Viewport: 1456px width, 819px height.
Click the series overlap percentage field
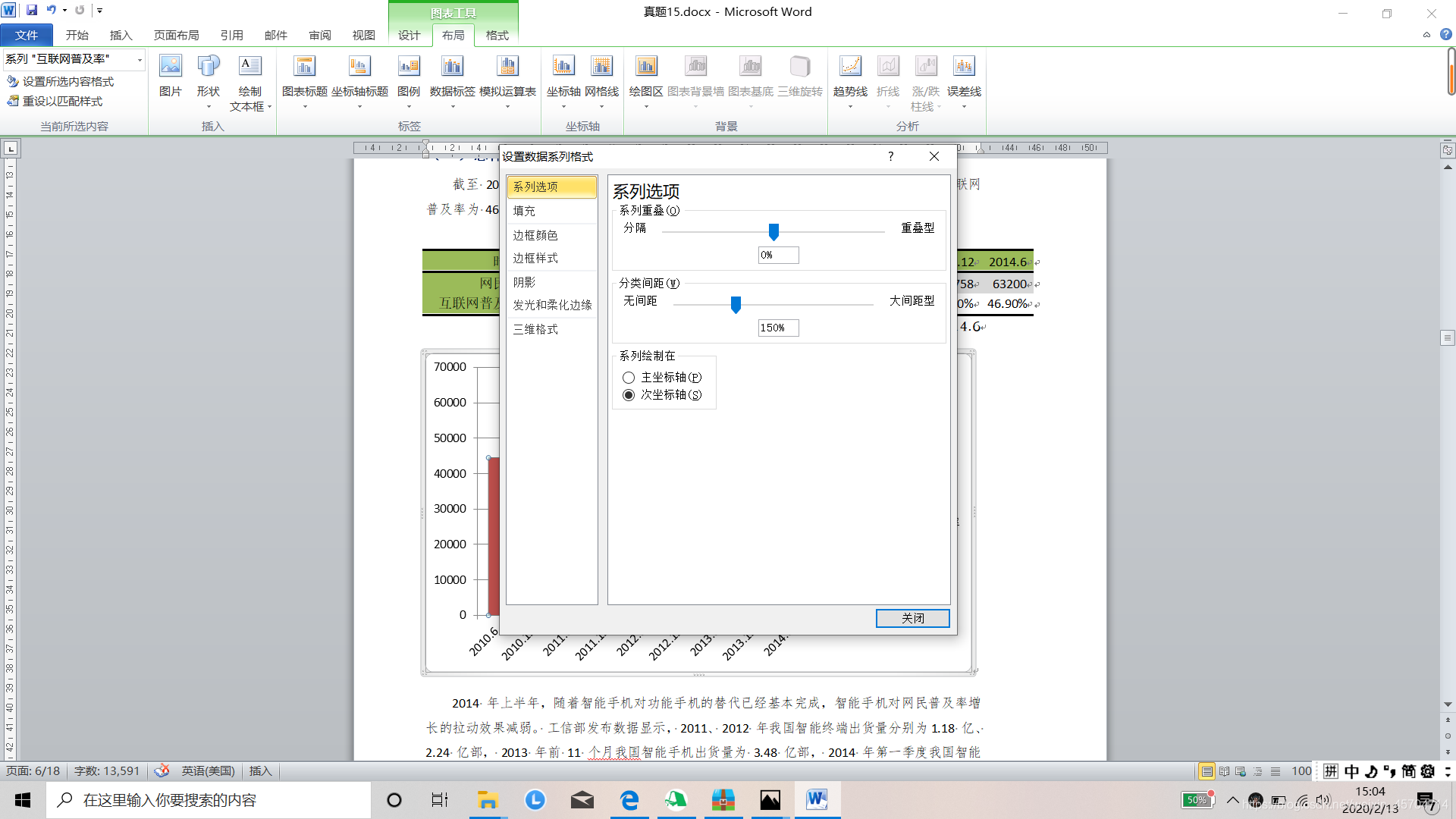coord(778,255)
